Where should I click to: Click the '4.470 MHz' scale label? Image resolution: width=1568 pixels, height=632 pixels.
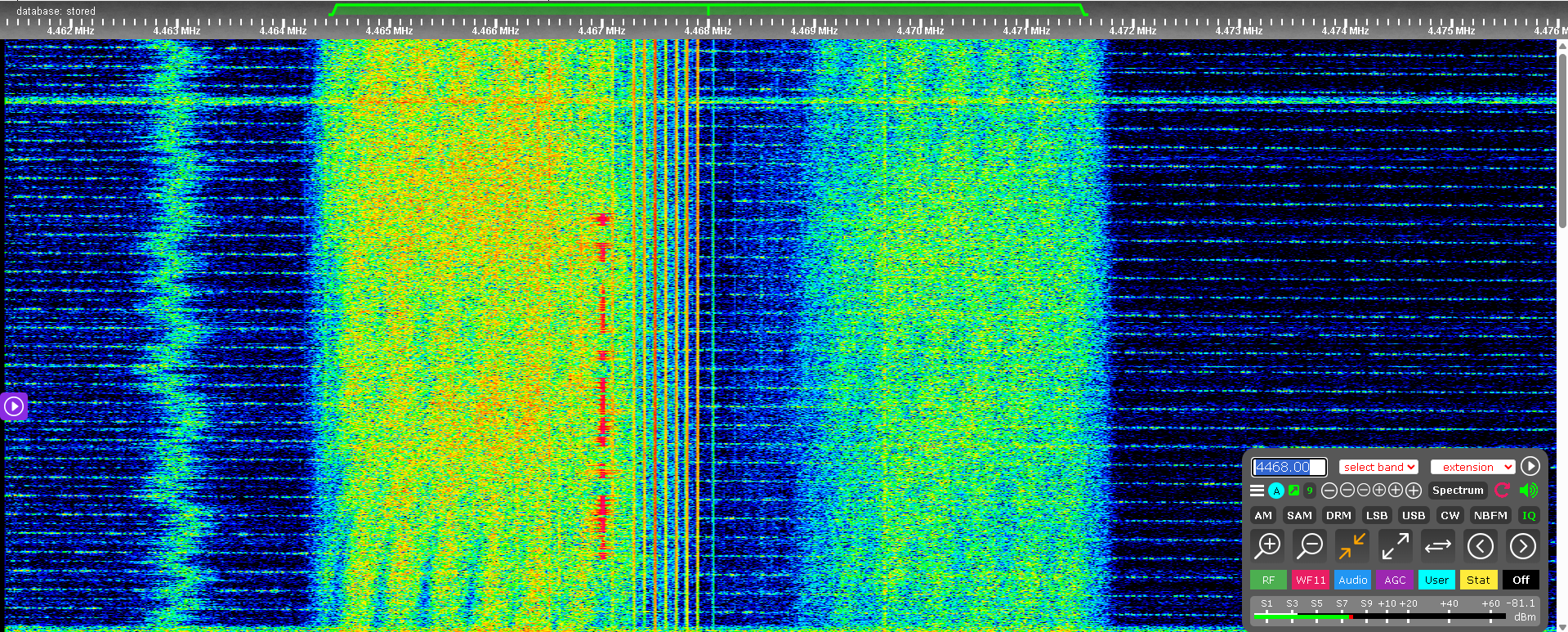920,31
